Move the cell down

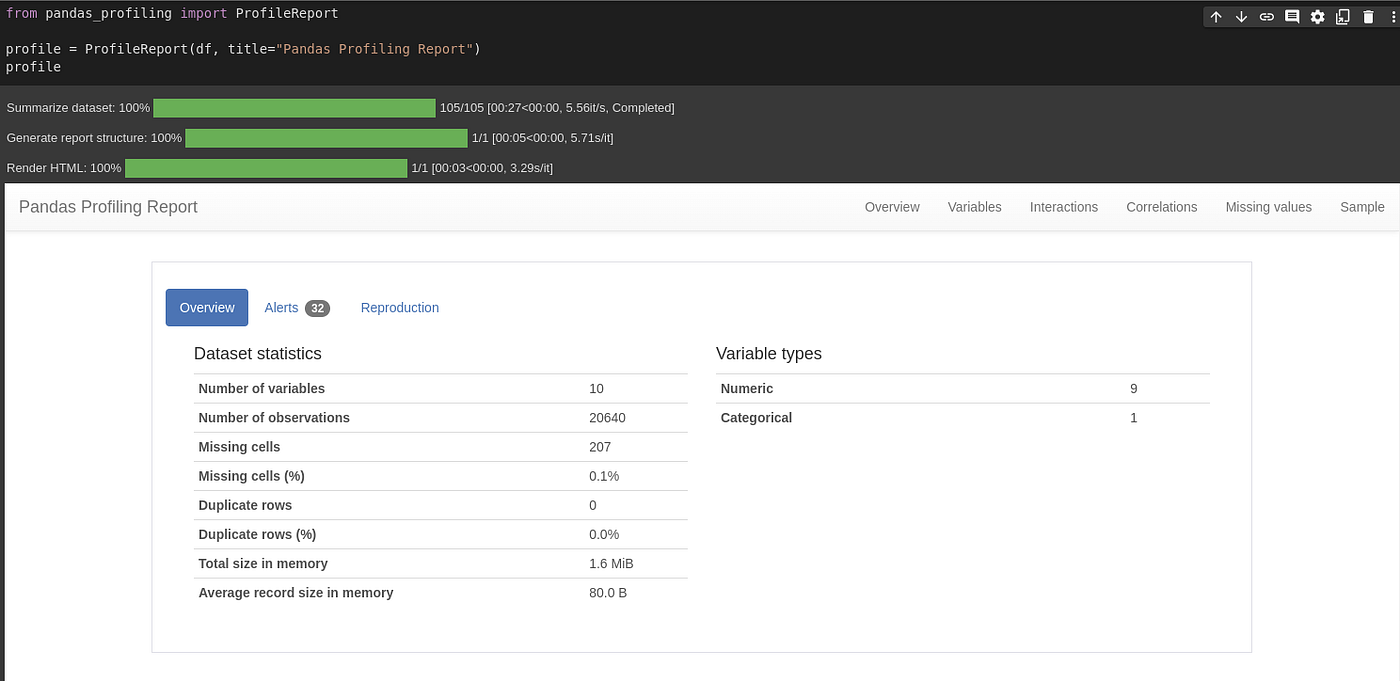point(1241,17)
